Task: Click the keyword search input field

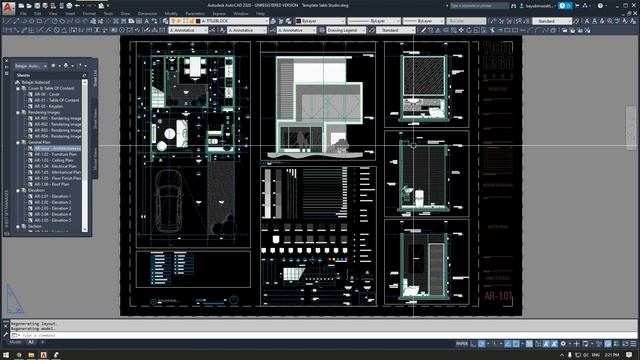Action: click(479, 6)
